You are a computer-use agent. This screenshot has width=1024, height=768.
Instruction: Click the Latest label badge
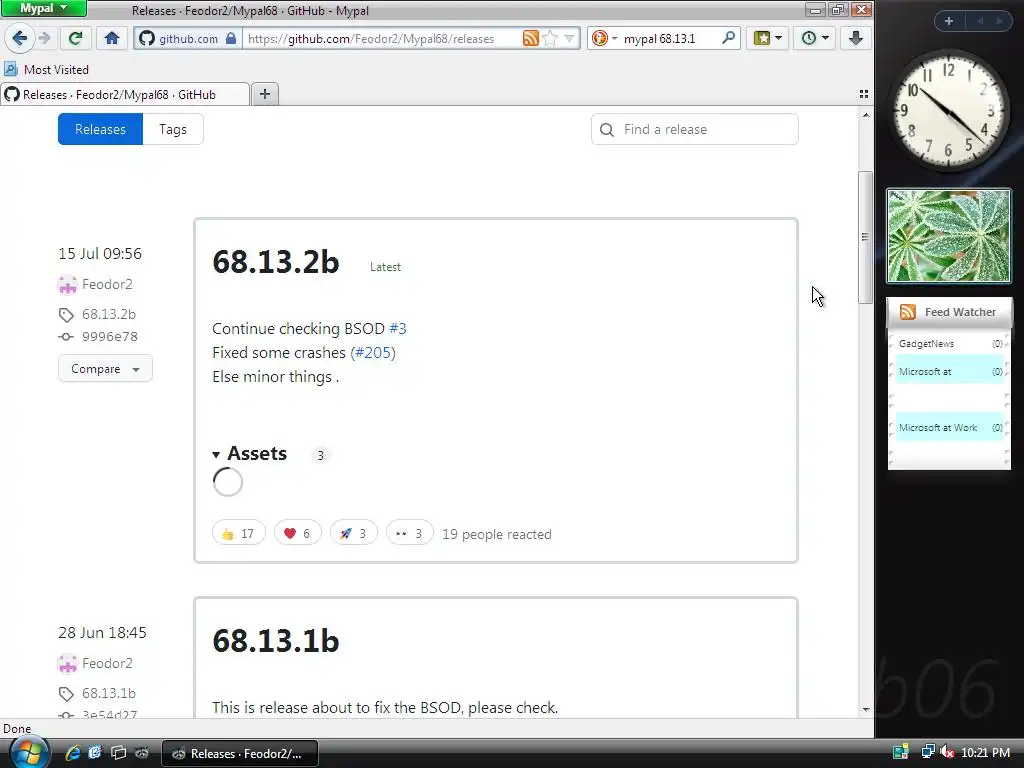385,266
